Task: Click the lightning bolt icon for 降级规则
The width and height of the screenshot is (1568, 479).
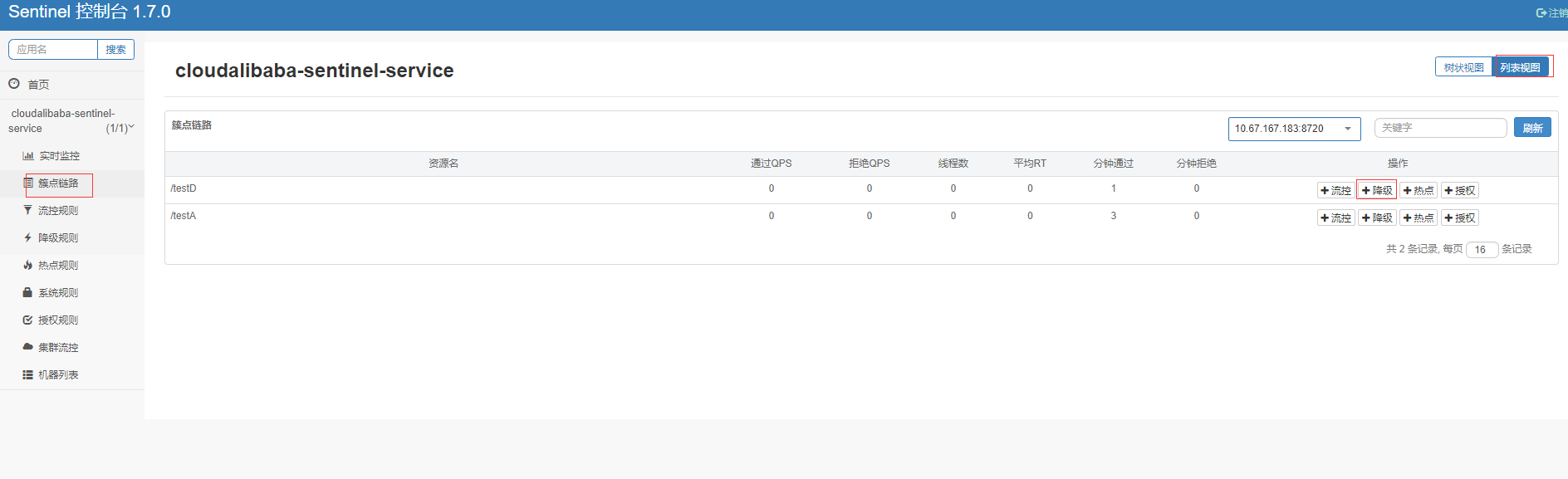Action: tap(27, 237)
